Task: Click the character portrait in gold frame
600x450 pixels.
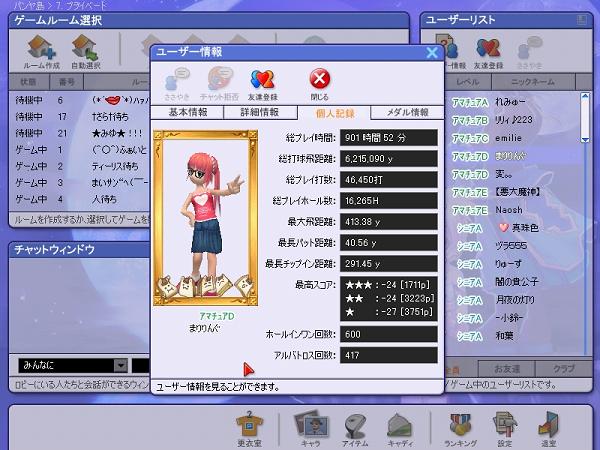Action: [x=205, y=217]
